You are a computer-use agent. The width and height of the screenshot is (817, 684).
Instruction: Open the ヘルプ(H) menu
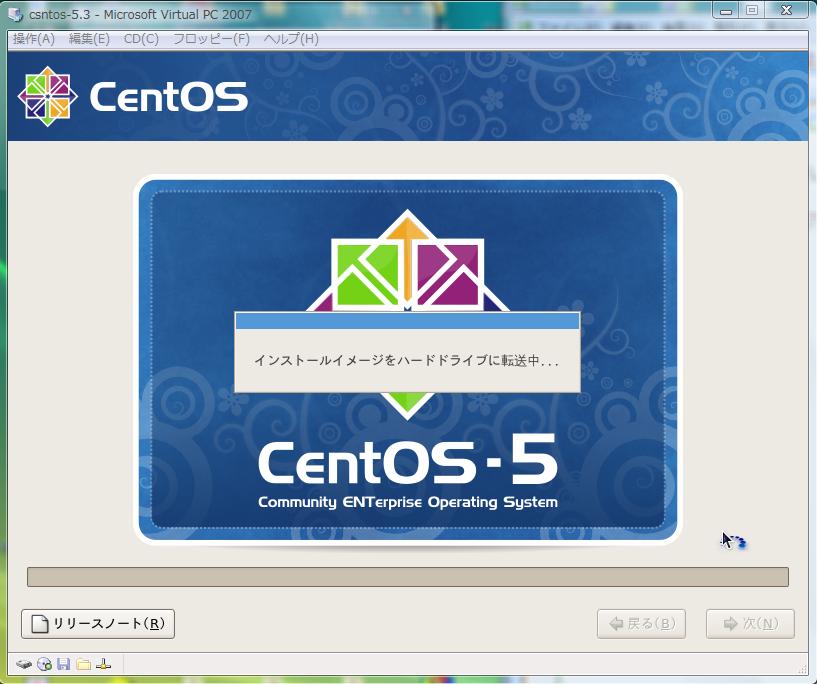tap(291, 39)
